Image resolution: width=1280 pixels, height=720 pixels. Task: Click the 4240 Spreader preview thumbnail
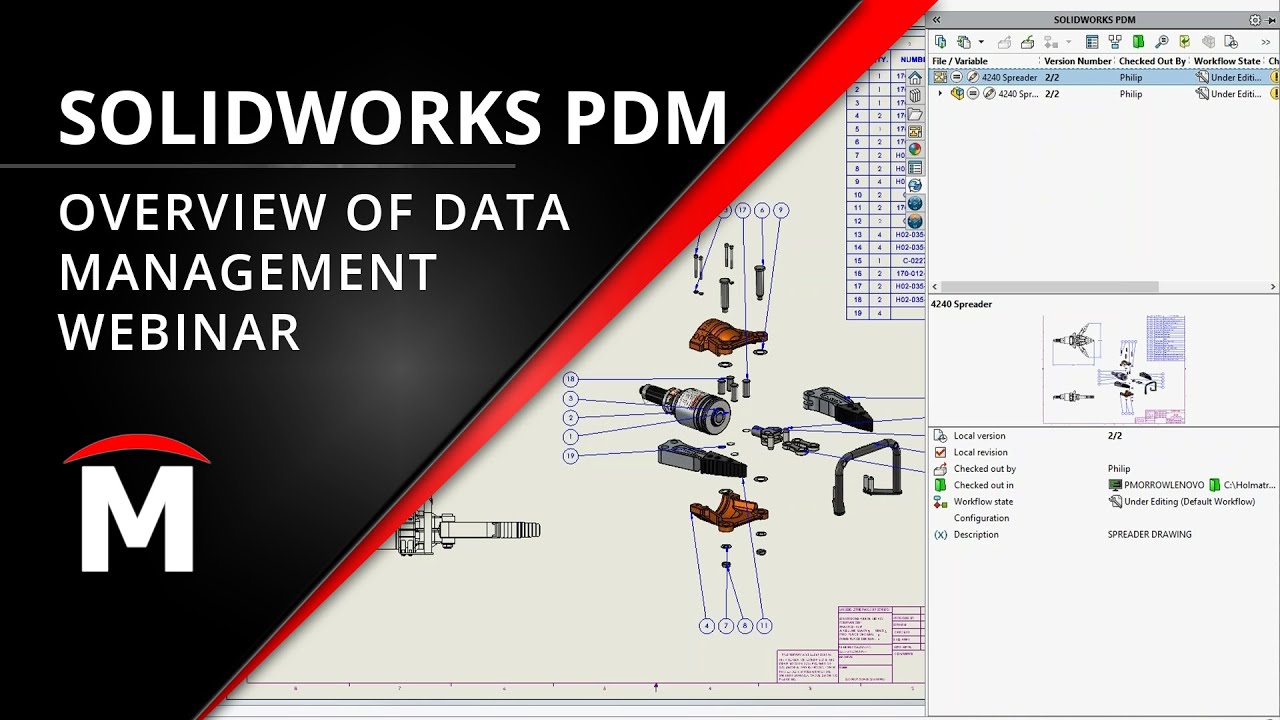tap(1114, 369)
